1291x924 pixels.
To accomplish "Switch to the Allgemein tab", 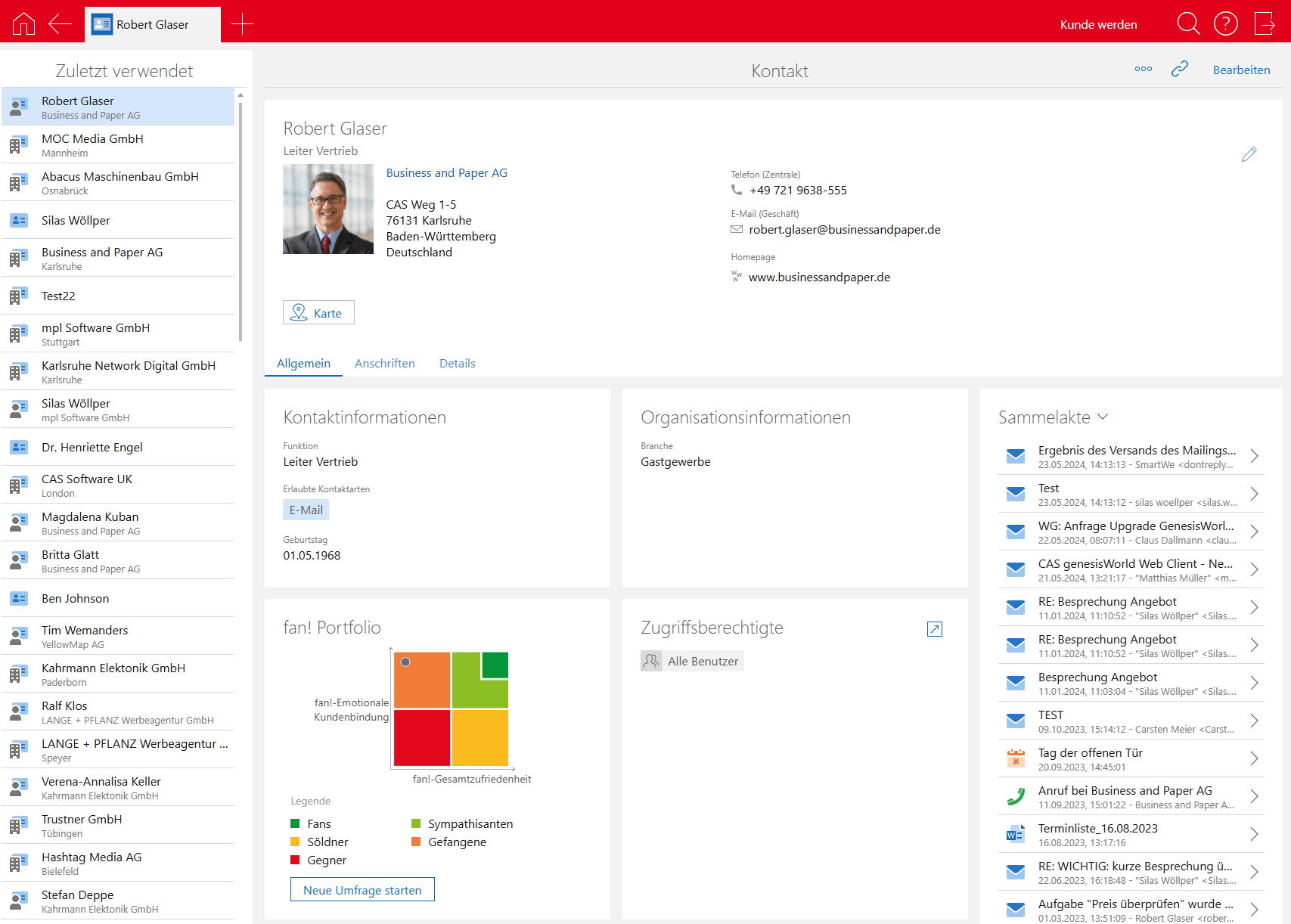I will pos(303,363).
